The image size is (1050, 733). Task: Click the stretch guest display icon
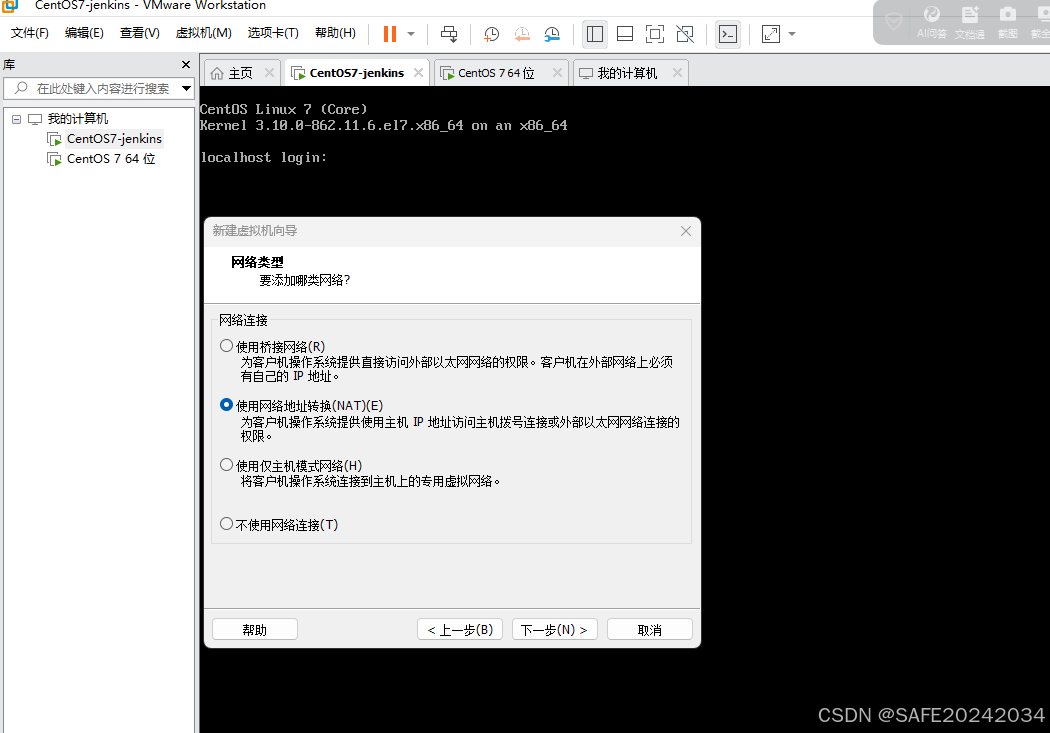771,34
